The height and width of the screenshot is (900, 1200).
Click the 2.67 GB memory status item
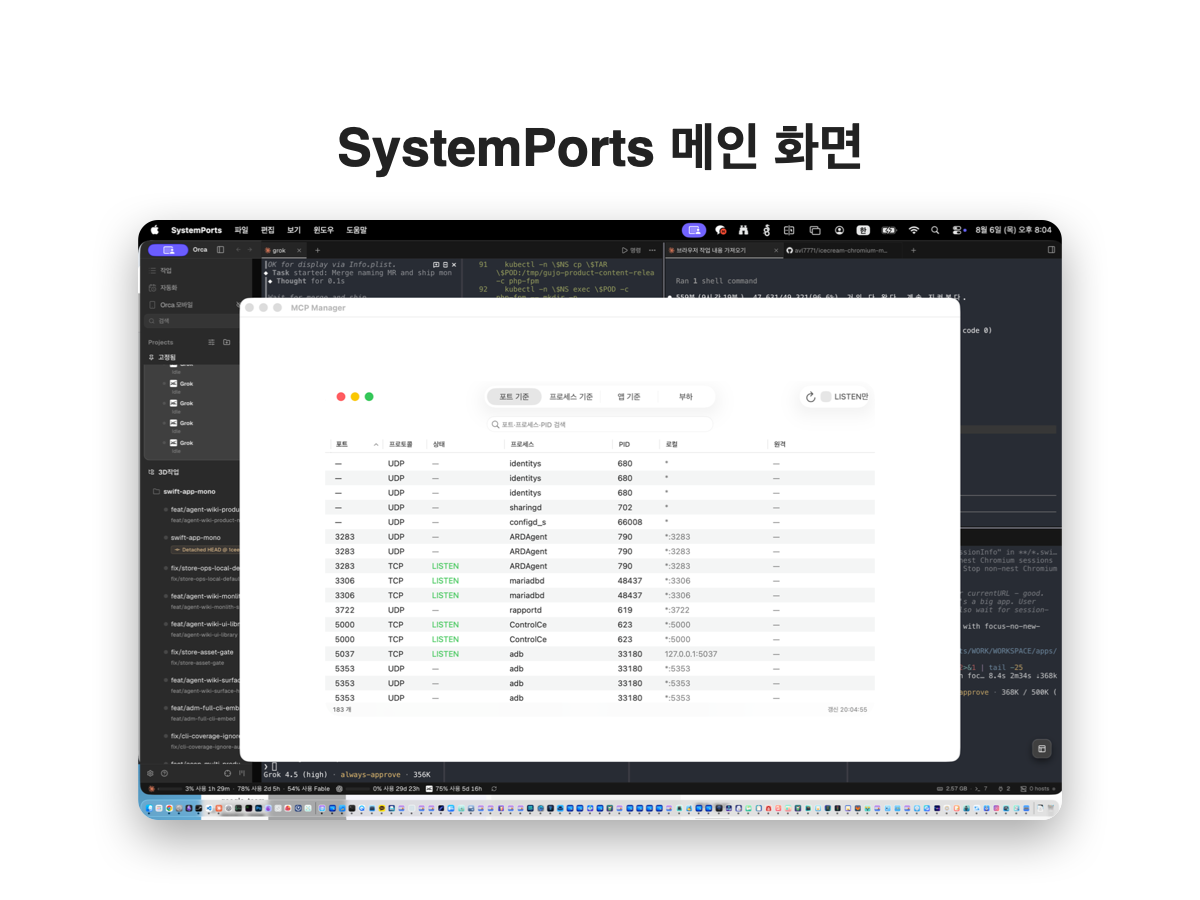point(951,788)
